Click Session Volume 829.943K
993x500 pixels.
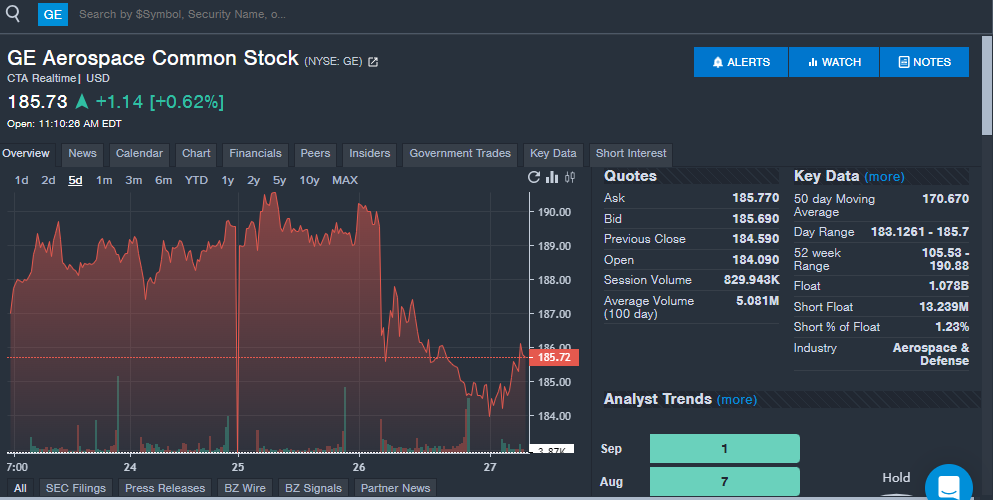pos(752,280)
